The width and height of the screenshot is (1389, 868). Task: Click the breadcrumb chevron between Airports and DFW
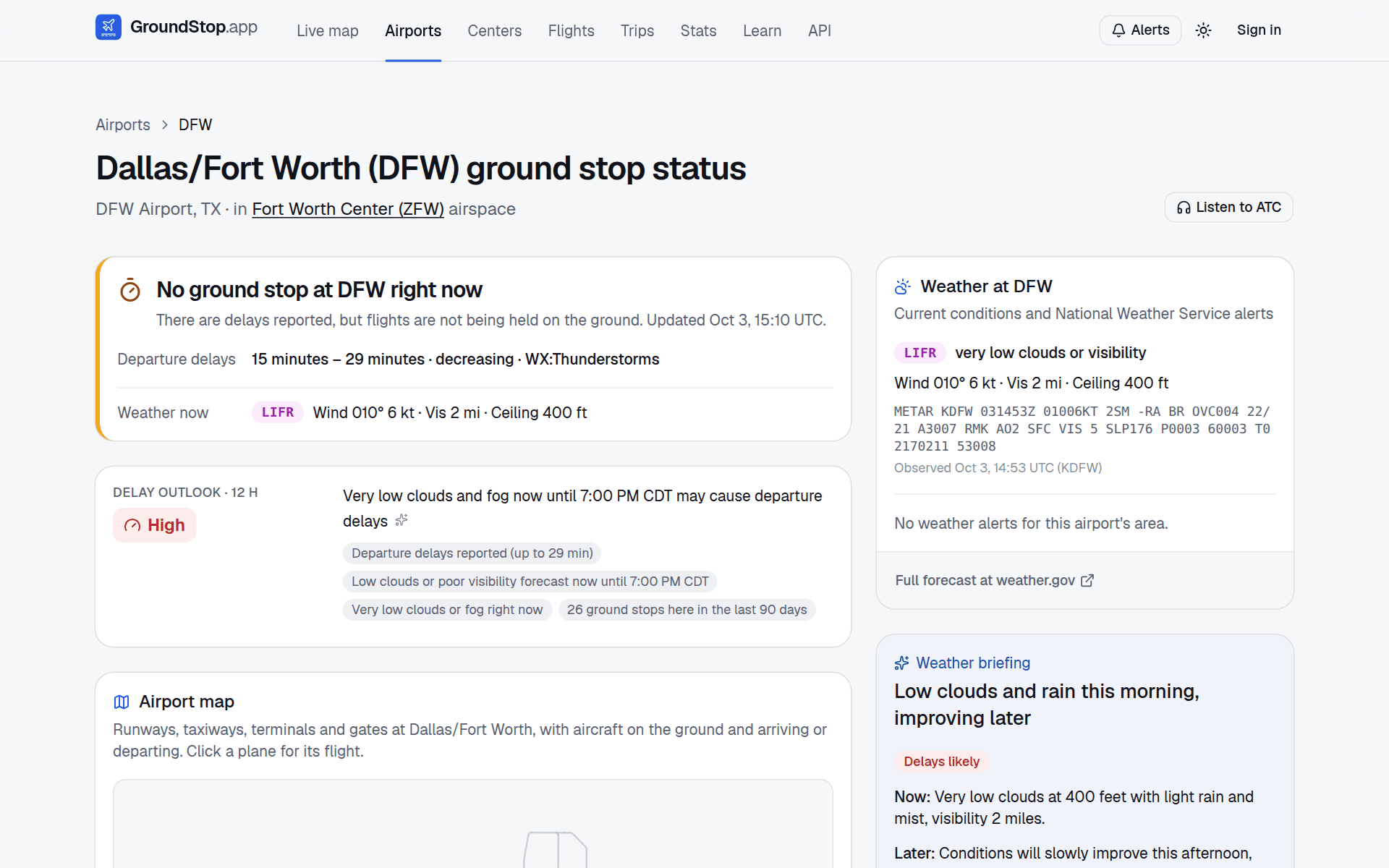(x=165, y=124)
